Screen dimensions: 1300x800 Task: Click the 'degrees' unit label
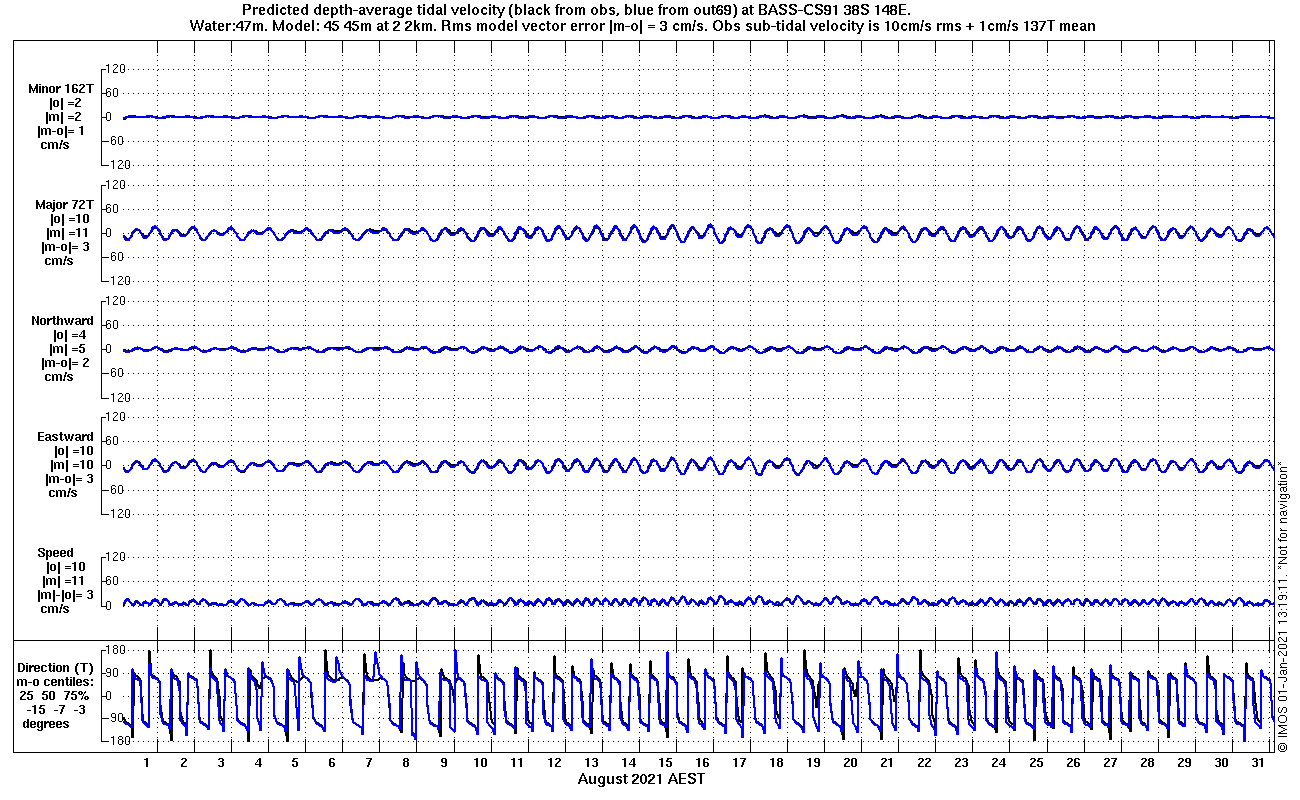coord(46,724)
